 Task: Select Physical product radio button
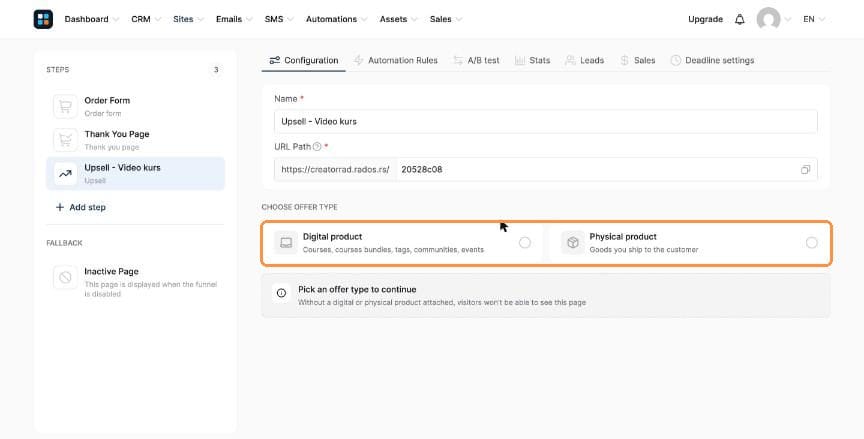(x=811, y=242)
